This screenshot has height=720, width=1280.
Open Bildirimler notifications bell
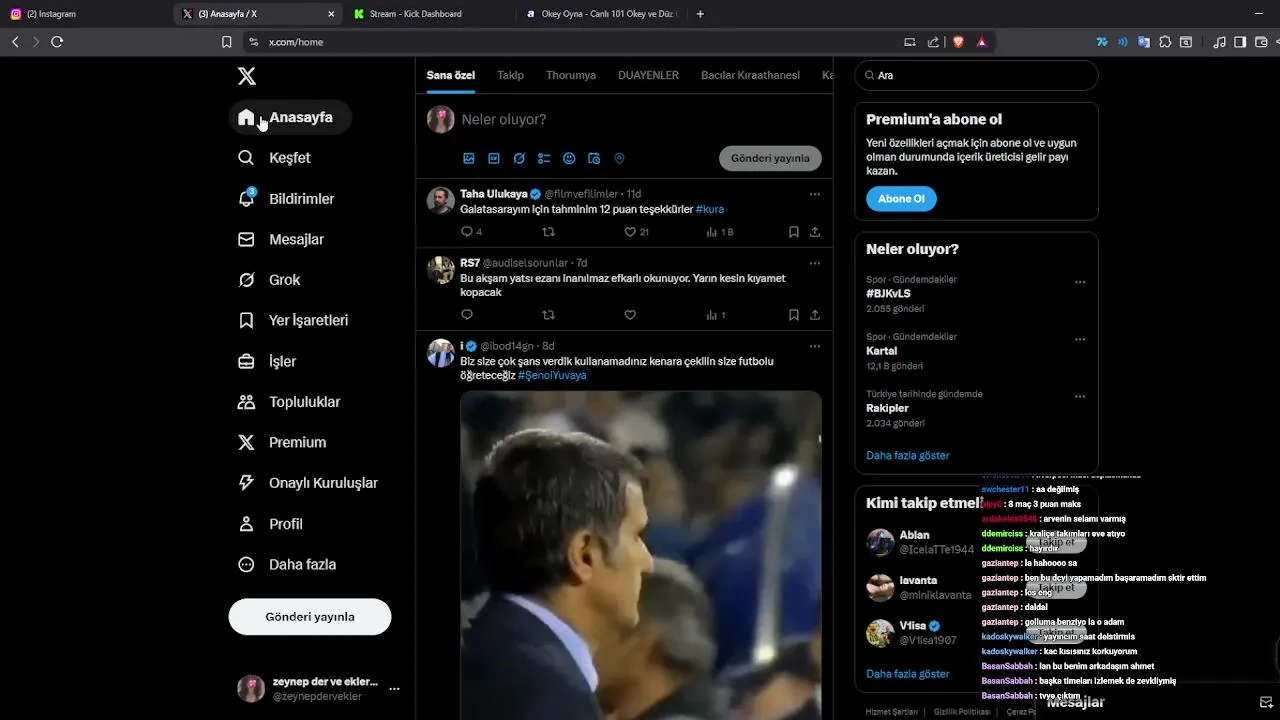[x=285, y=199]
